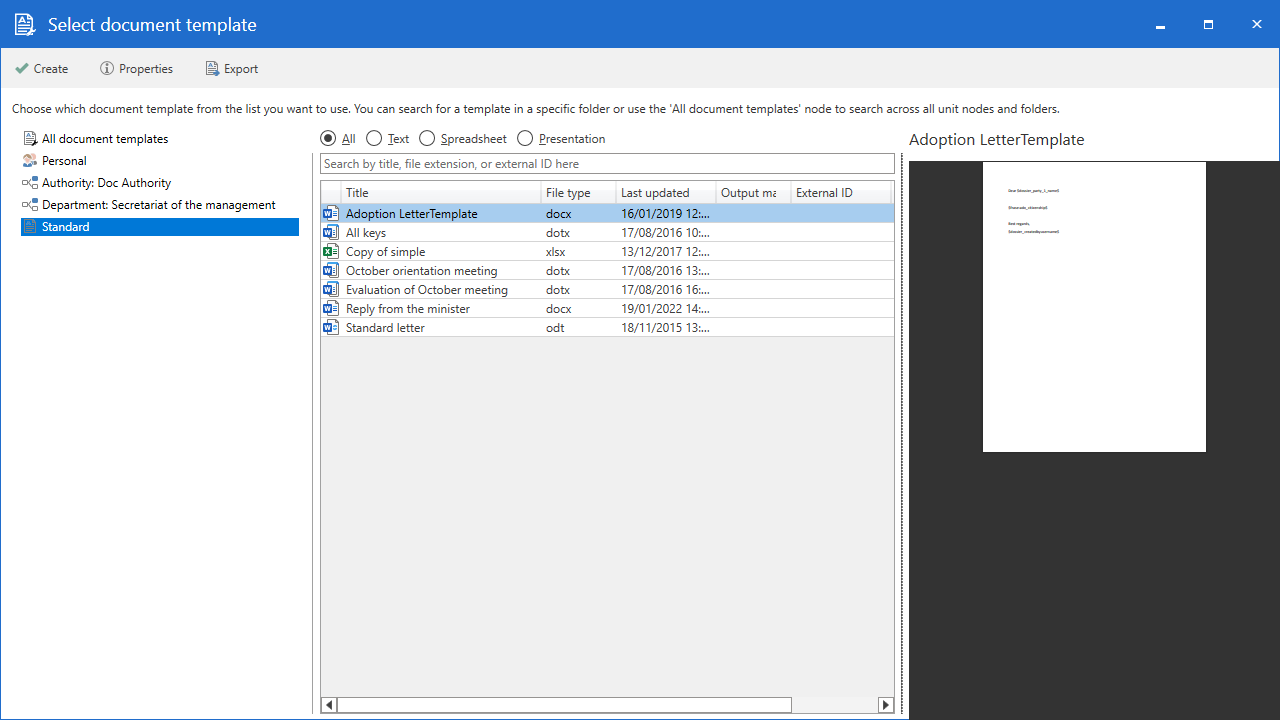
Task: Click the Export toolbar button label
Action: [241, 69]
